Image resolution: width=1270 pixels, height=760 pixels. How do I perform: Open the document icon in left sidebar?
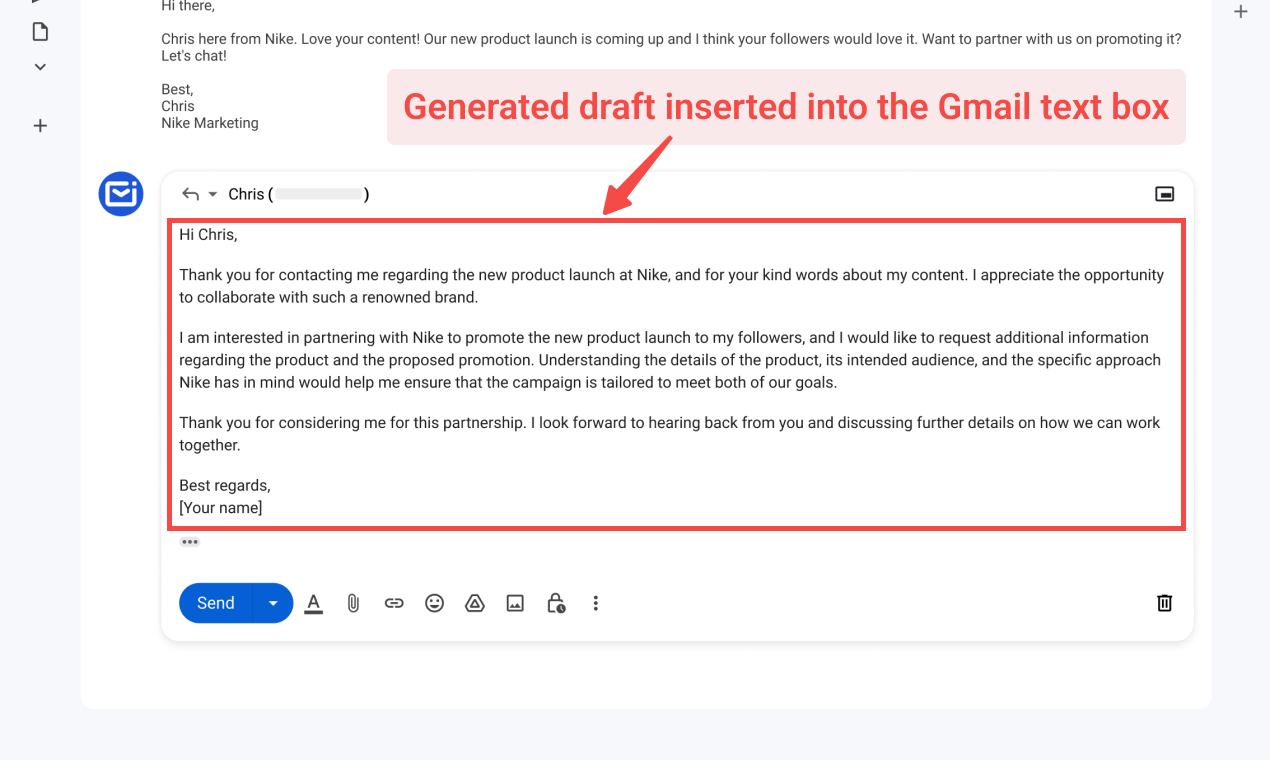[x=40, y=32]
